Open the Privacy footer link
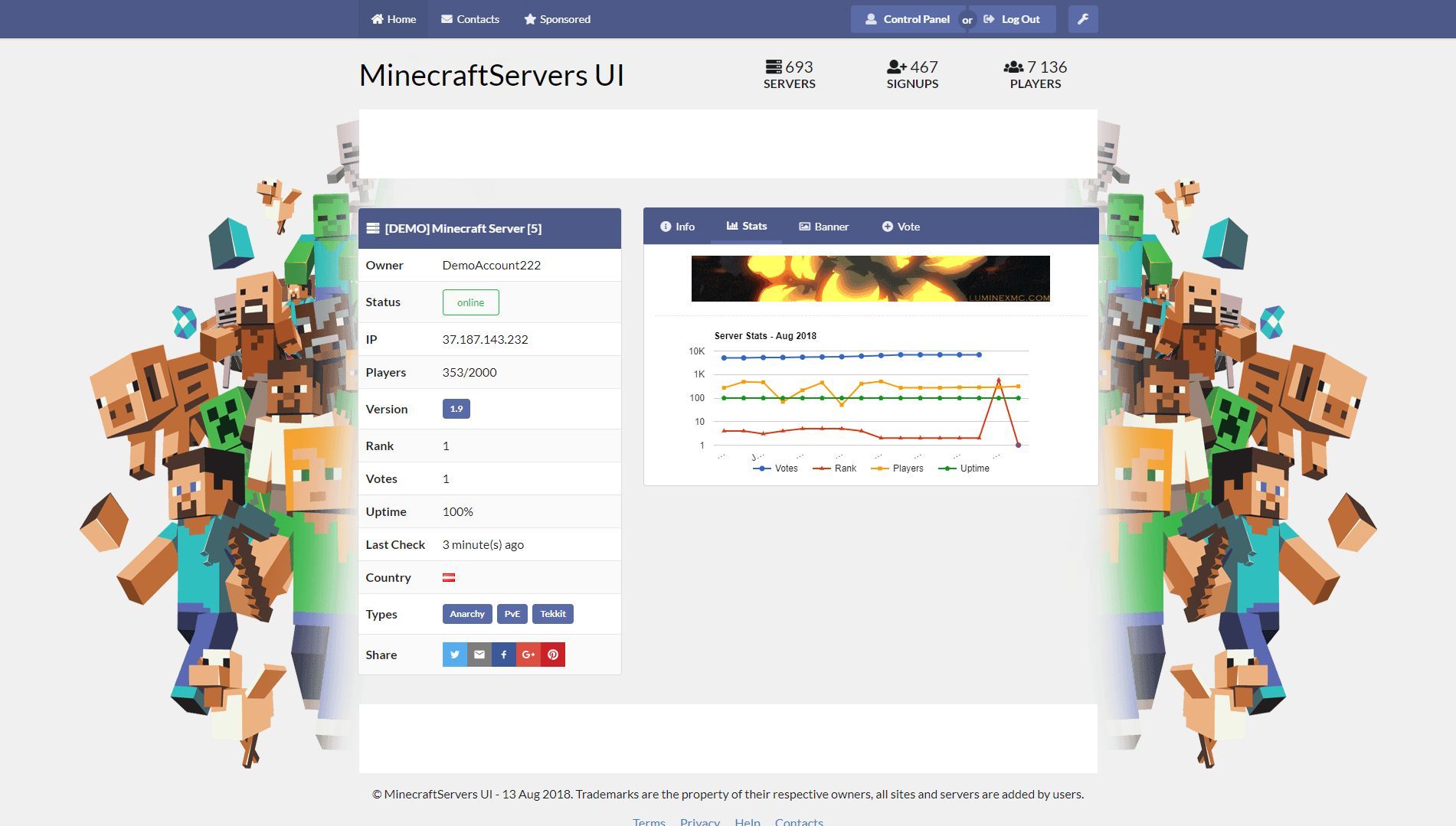This screenshot has height=826, width=1456. coord(700,821)
